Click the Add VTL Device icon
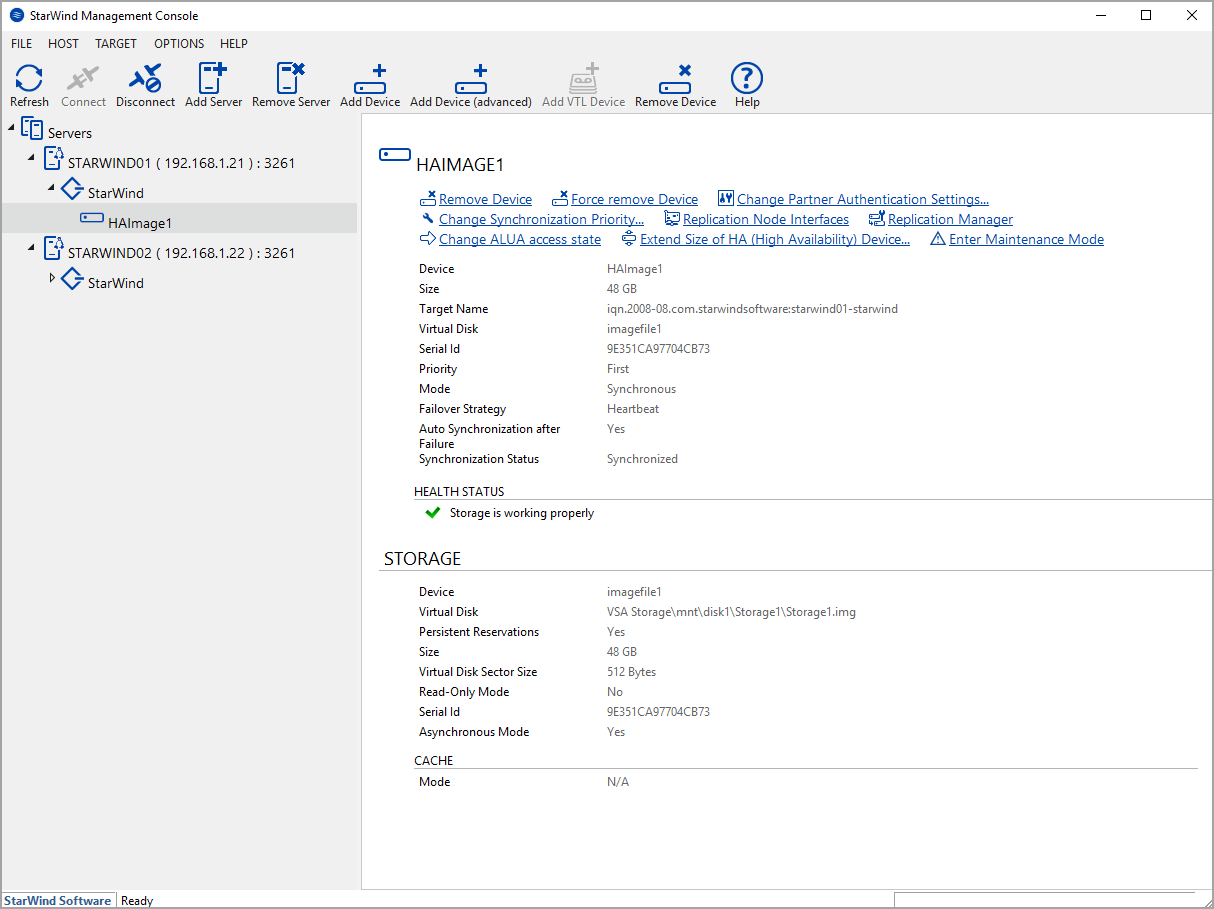Viewport: 1214px width, 909px height. click(583, 79)
